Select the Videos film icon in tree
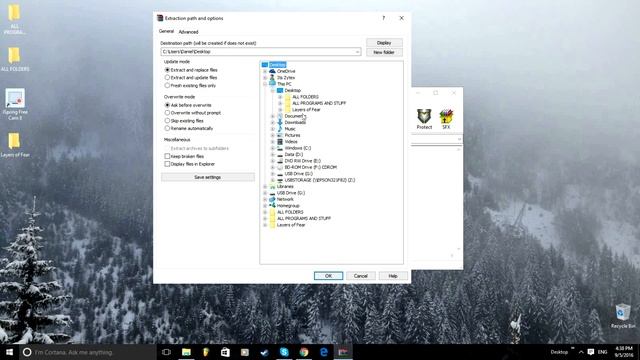Image resolution: width=640 pixels, height=360 pixels. [280, 142]
